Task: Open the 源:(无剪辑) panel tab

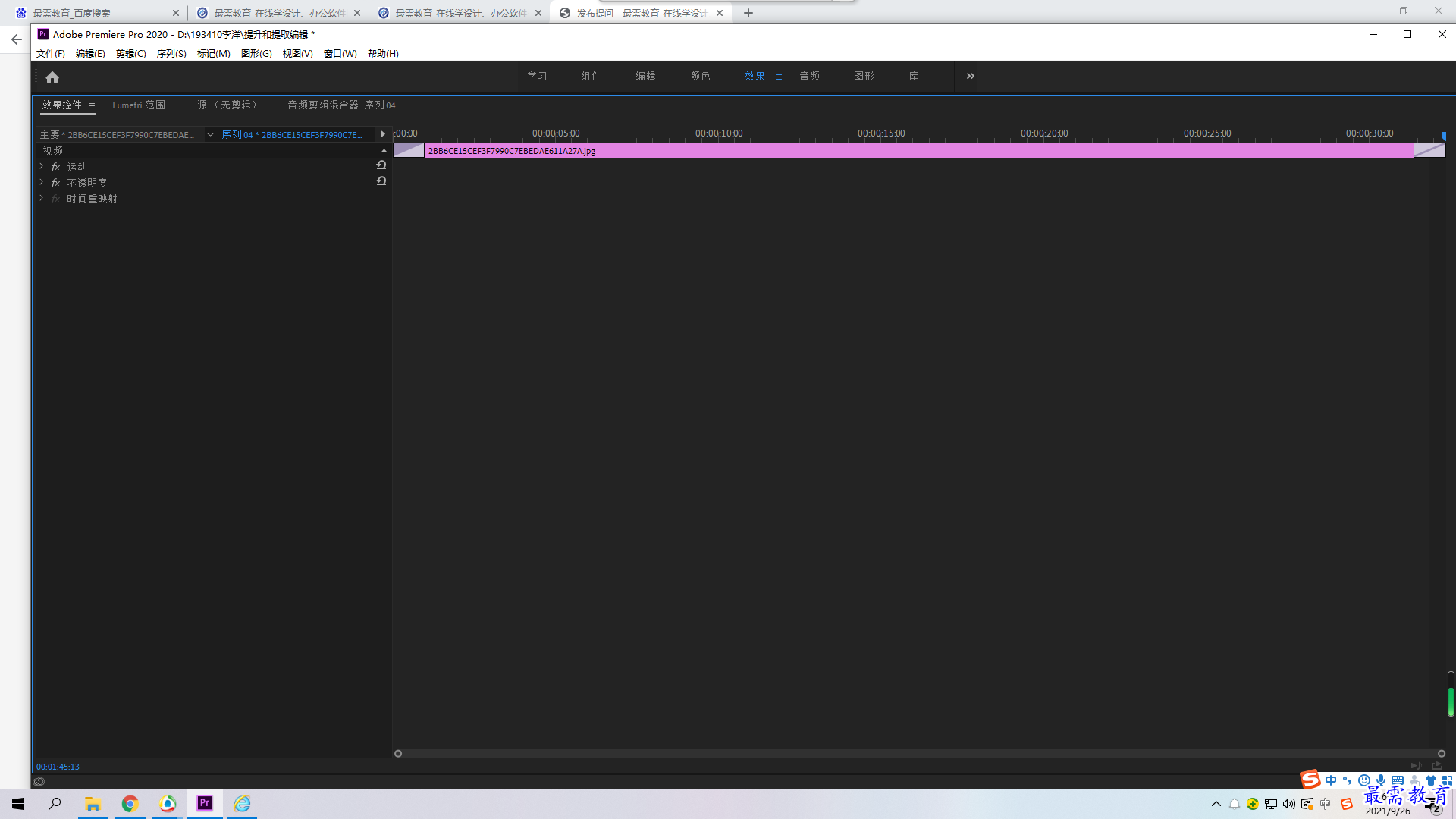Action: 227,105
